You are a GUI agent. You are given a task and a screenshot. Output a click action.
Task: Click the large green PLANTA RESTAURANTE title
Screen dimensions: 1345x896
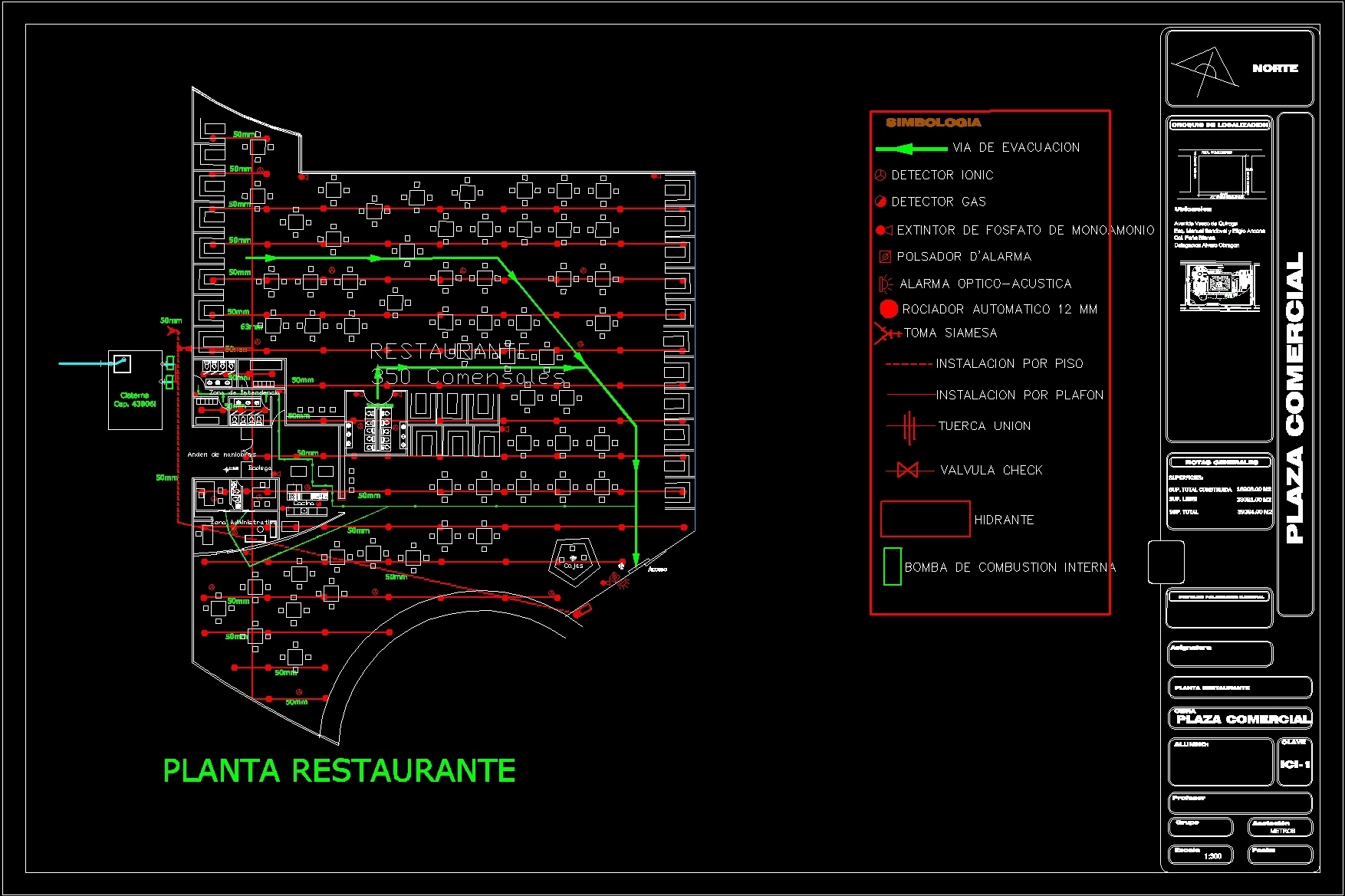pyautogui.click(x=339, y=771)
